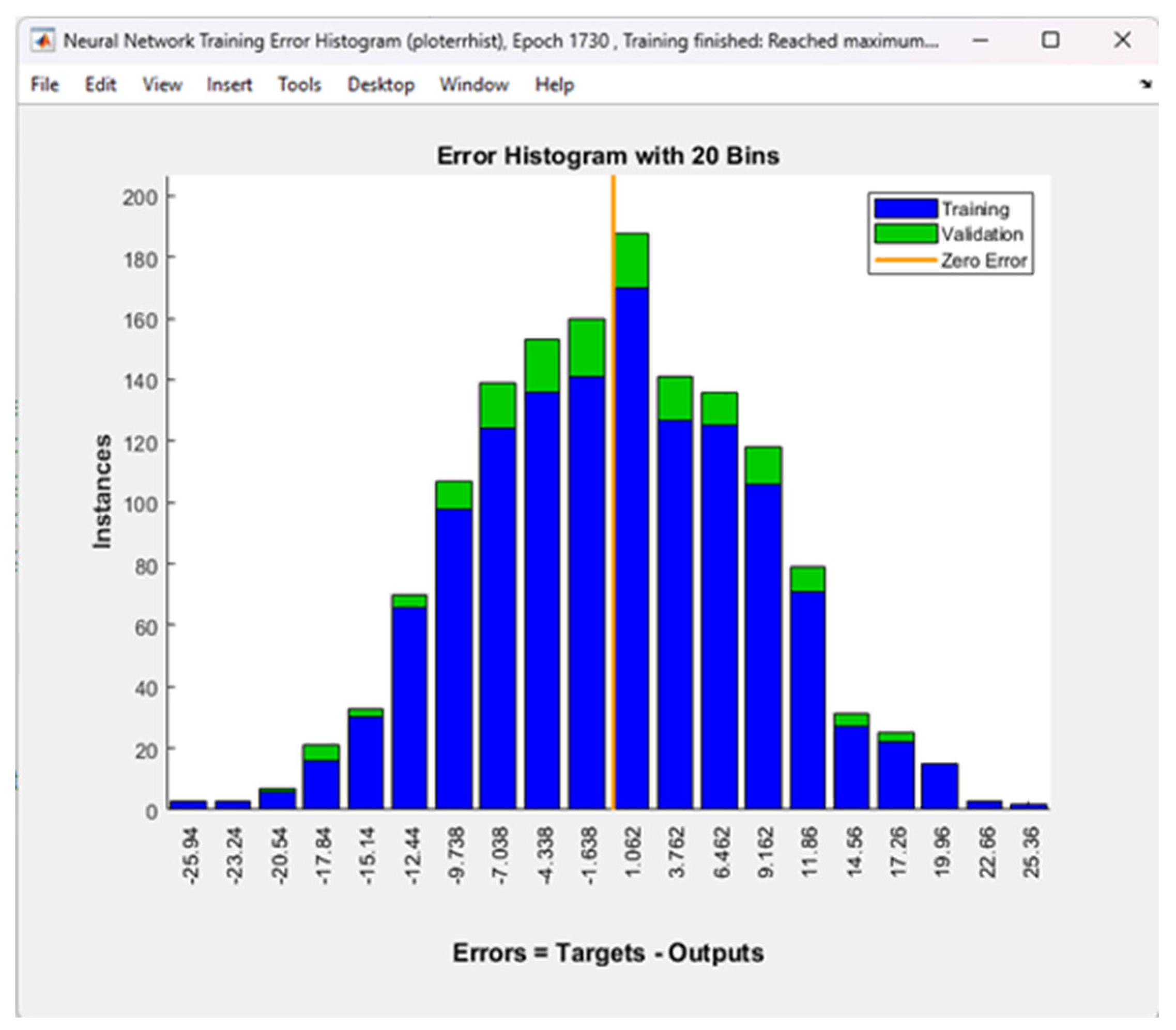The height and width of the screenshot is (1030, 1176).
Task: Open the Desktop menu
Action: click(x=380, y=84)
